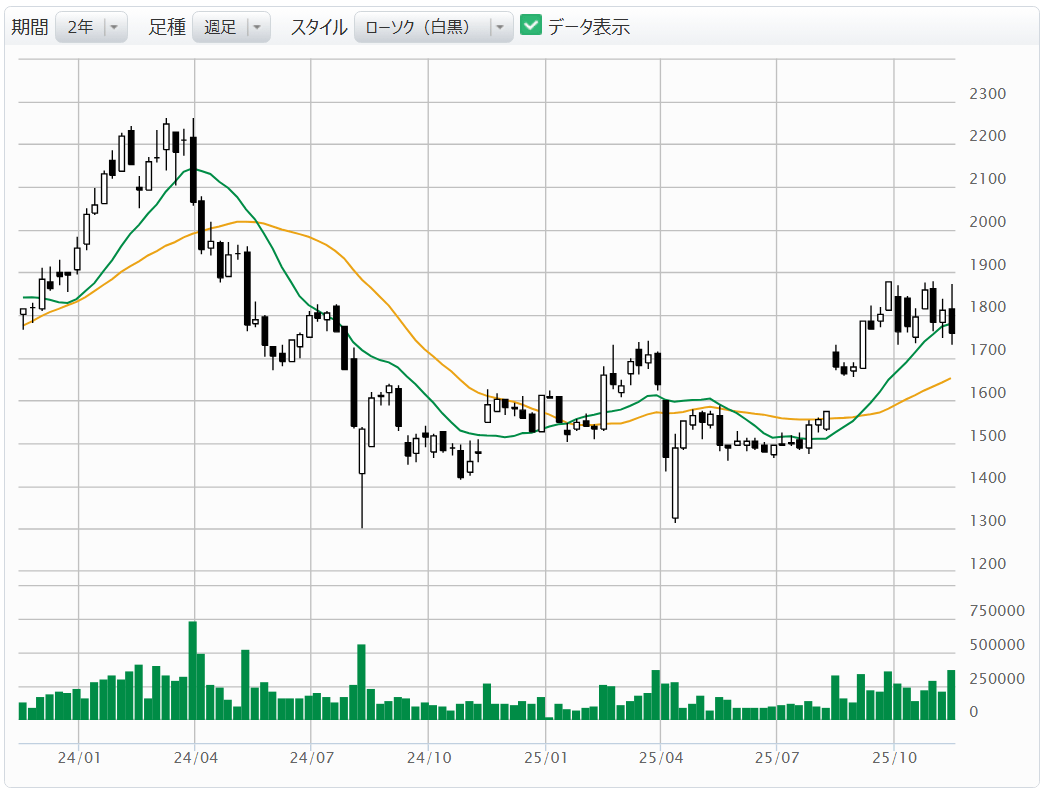Screen dimensions: 1045x795
Task: Click the rightmost black candlestick on the chart
Action: click(x=951, y=320)
